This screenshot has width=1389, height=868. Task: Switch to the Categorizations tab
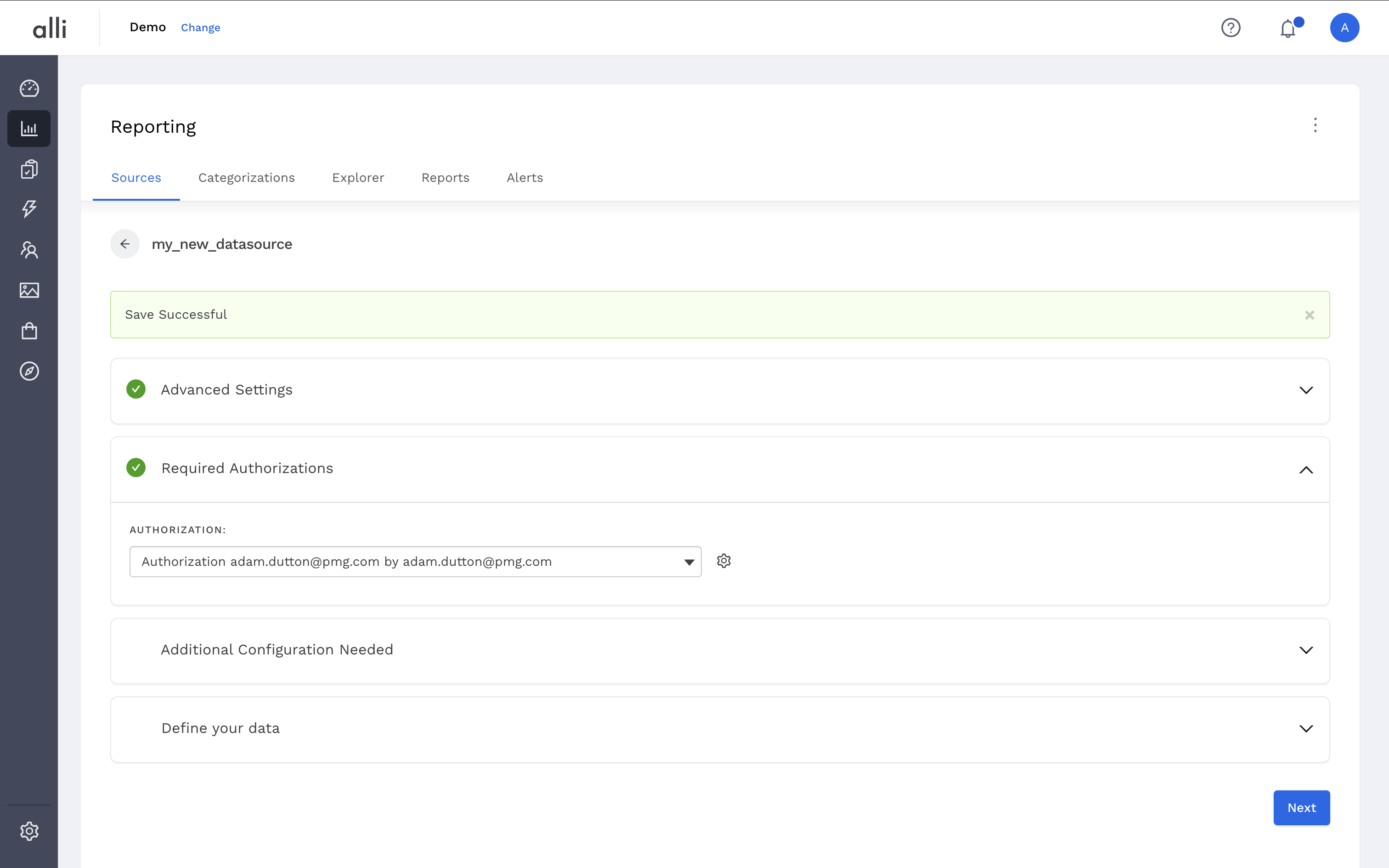246,178
